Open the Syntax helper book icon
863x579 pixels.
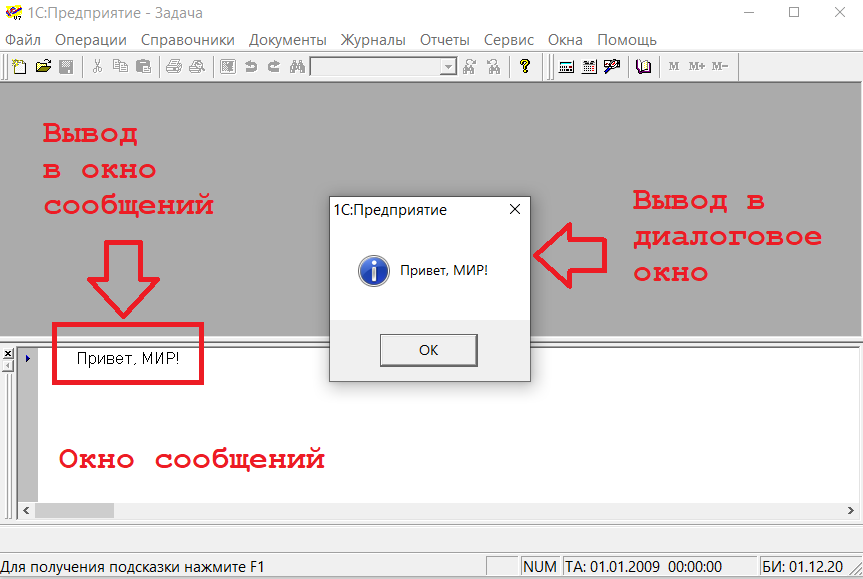[x=643, y=67]
